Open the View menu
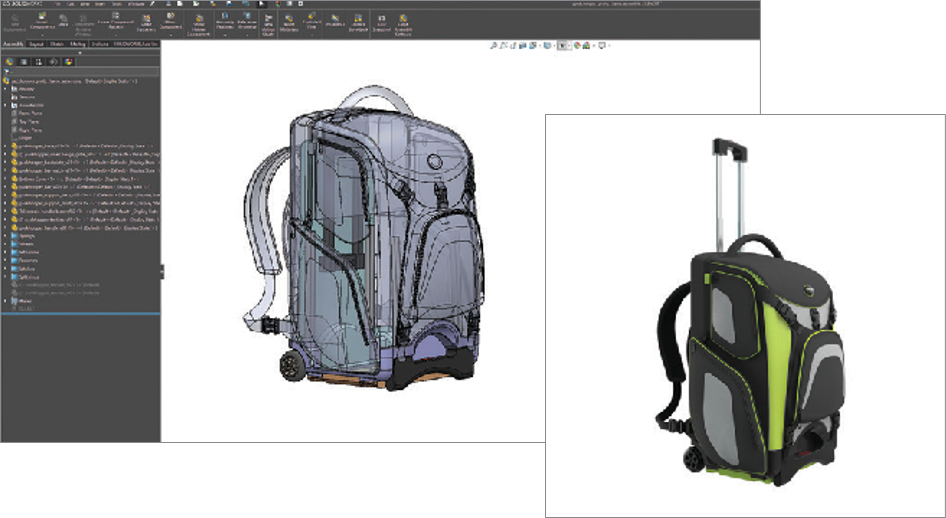 click(85, 4)
